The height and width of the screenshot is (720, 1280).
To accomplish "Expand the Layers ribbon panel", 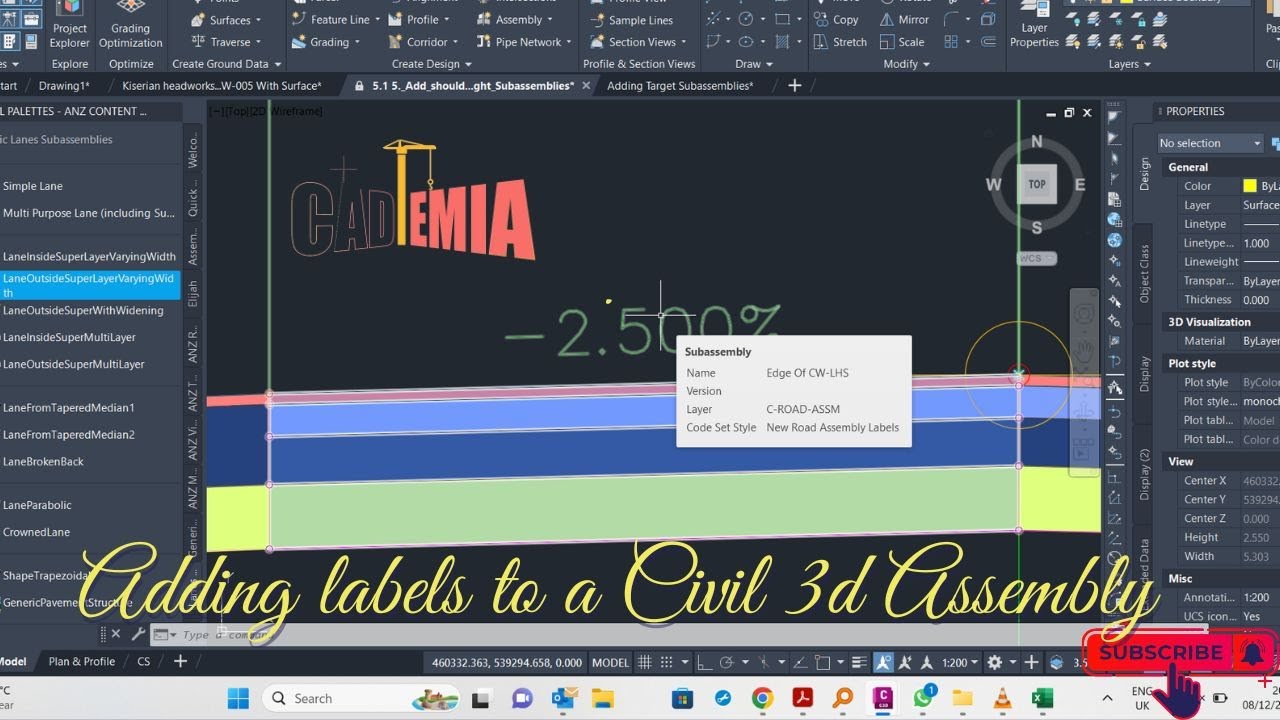I will pyautogui.click(x=1130, y=64).
